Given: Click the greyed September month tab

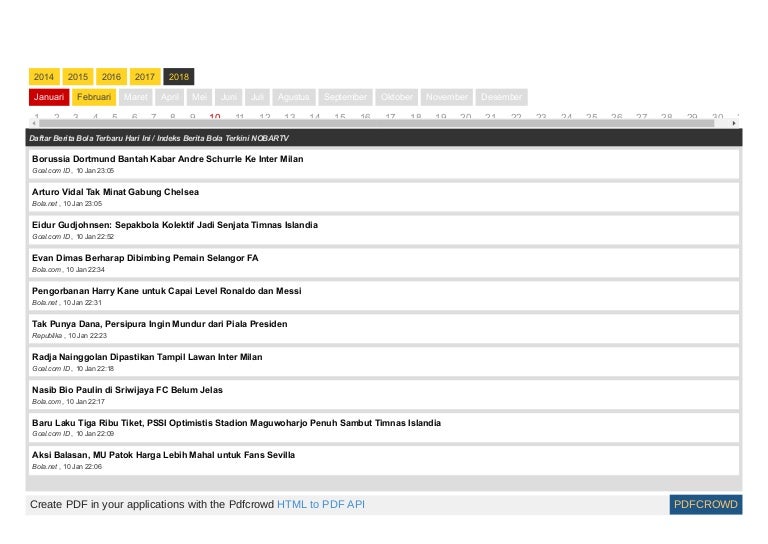Looking at the screenshot, I should (345, 97).
